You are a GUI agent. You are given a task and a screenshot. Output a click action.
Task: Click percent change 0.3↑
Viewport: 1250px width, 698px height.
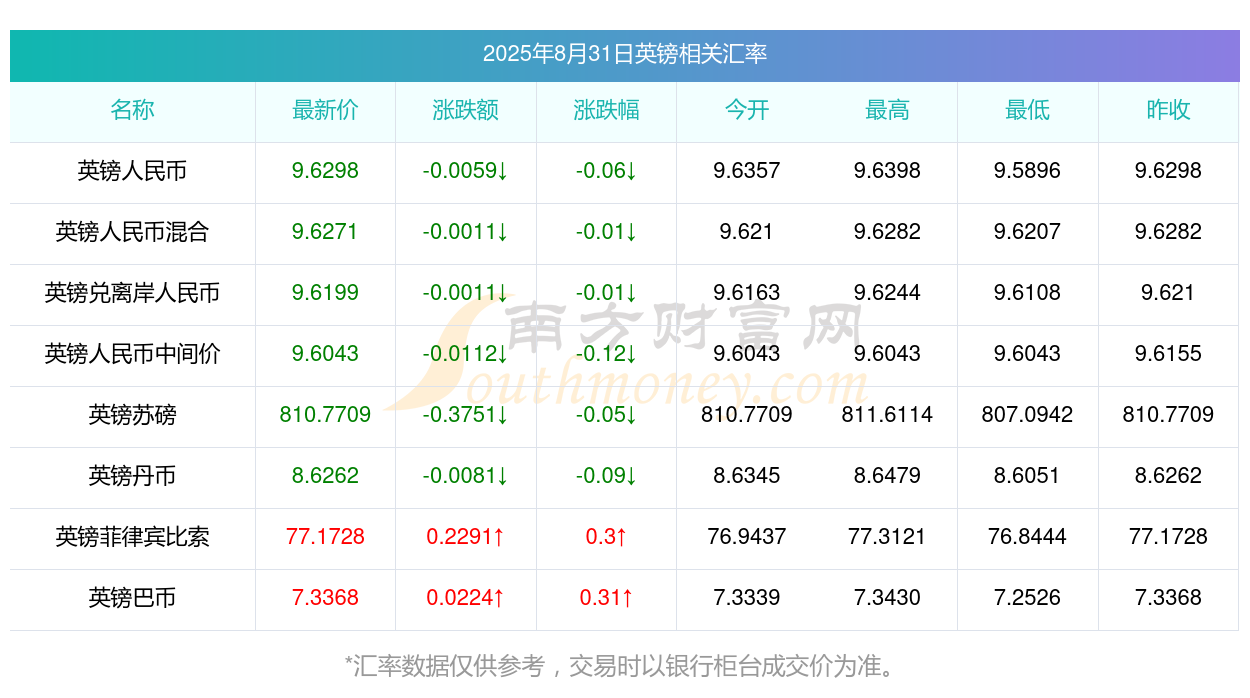606,537
